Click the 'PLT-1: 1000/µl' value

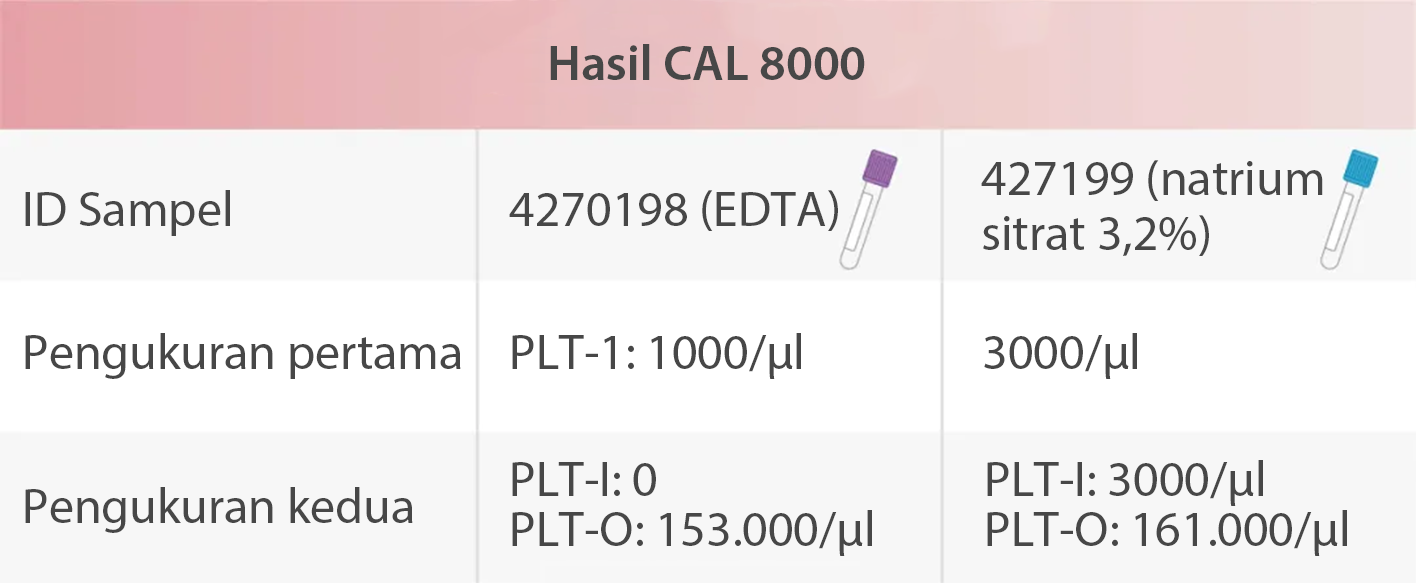tap(656, 355)
